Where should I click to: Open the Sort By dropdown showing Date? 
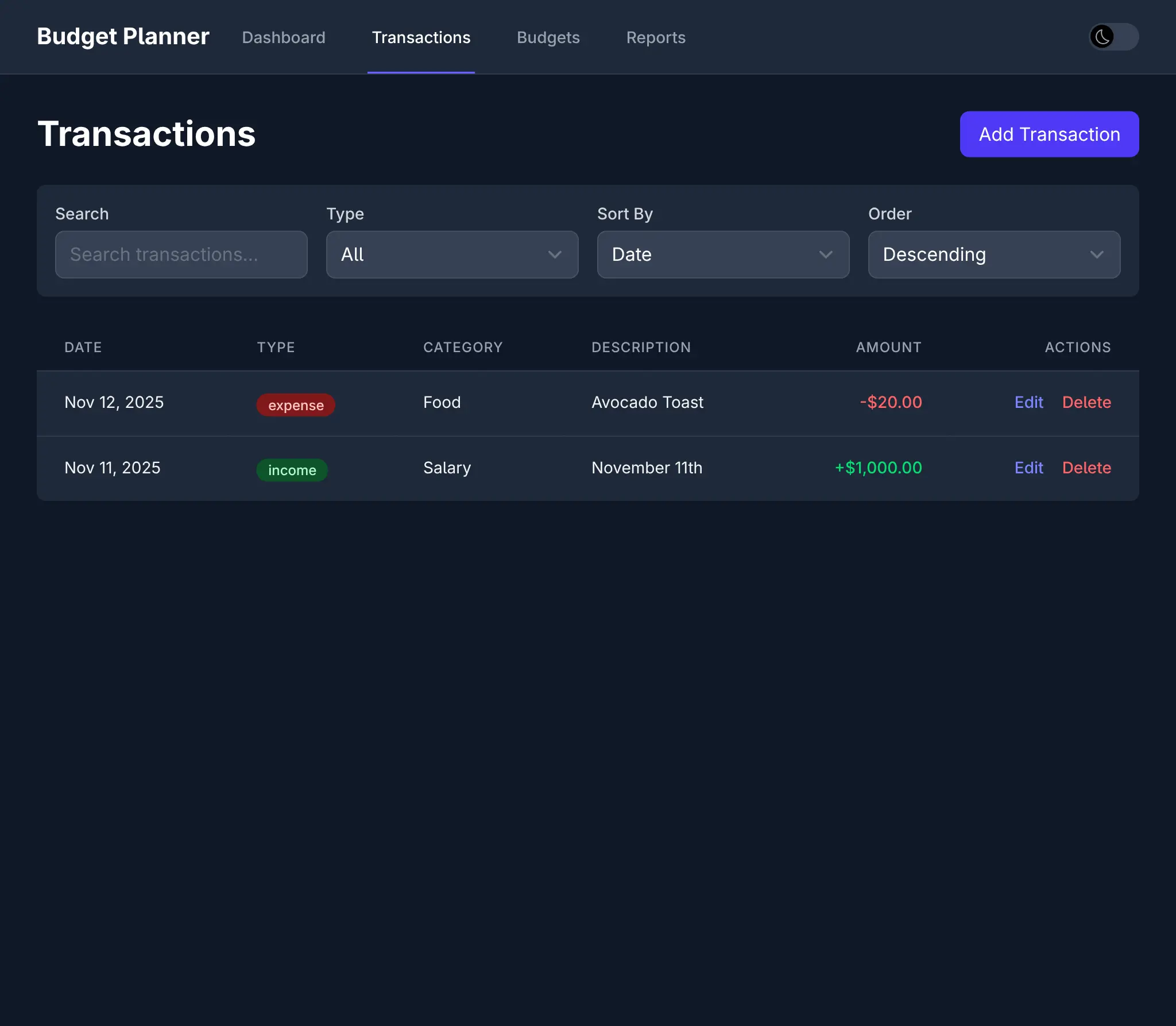(722, 254)
